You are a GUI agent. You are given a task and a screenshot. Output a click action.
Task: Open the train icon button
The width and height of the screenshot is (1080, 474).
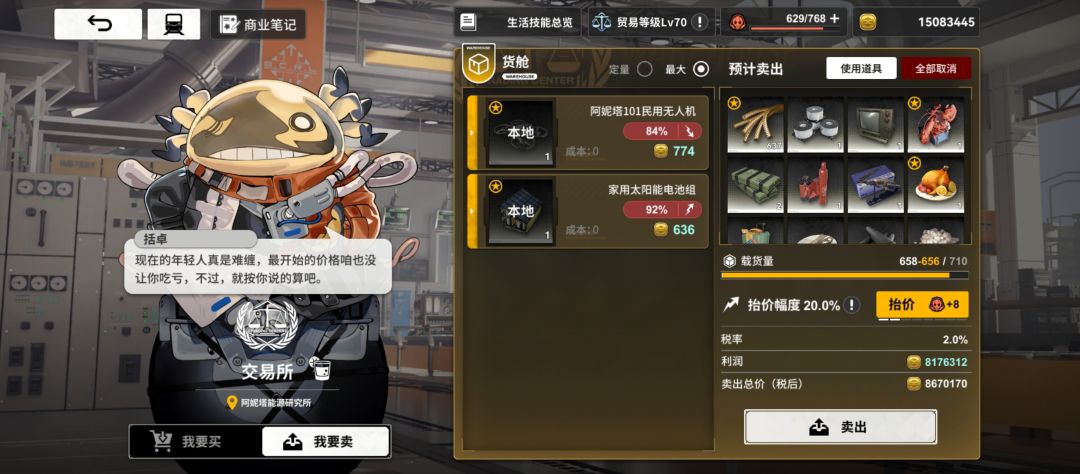click(x=174, y=24)
